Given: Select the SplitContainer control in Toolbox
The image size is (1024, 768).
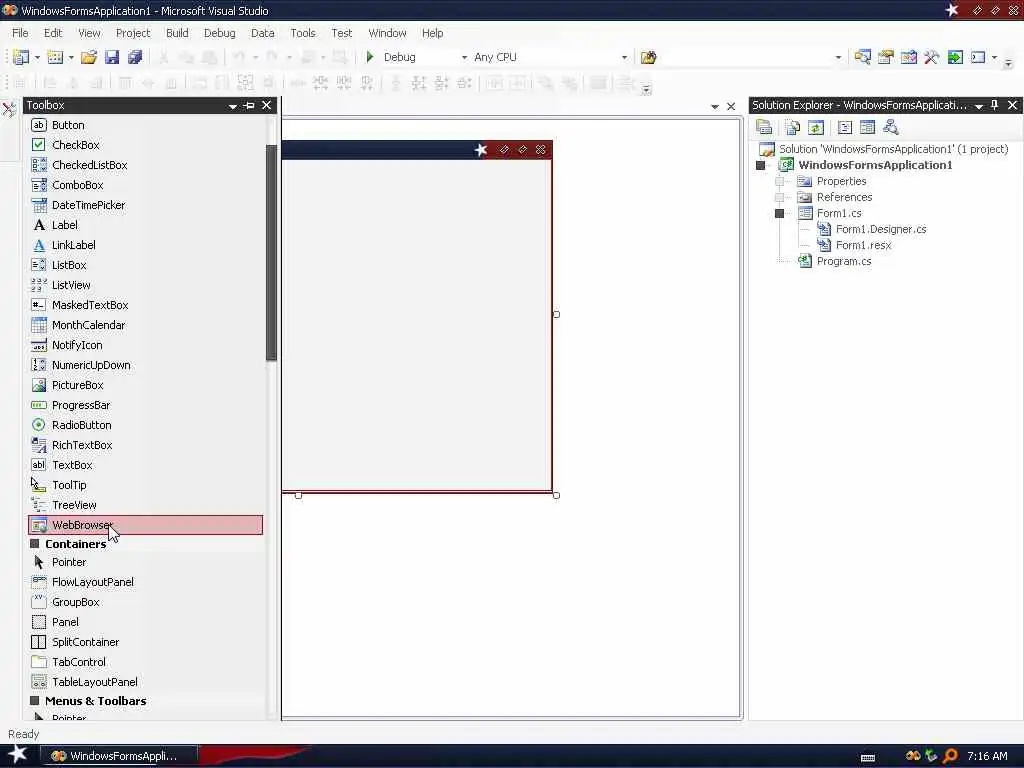Looking at the screenshot, I should 146,642.
